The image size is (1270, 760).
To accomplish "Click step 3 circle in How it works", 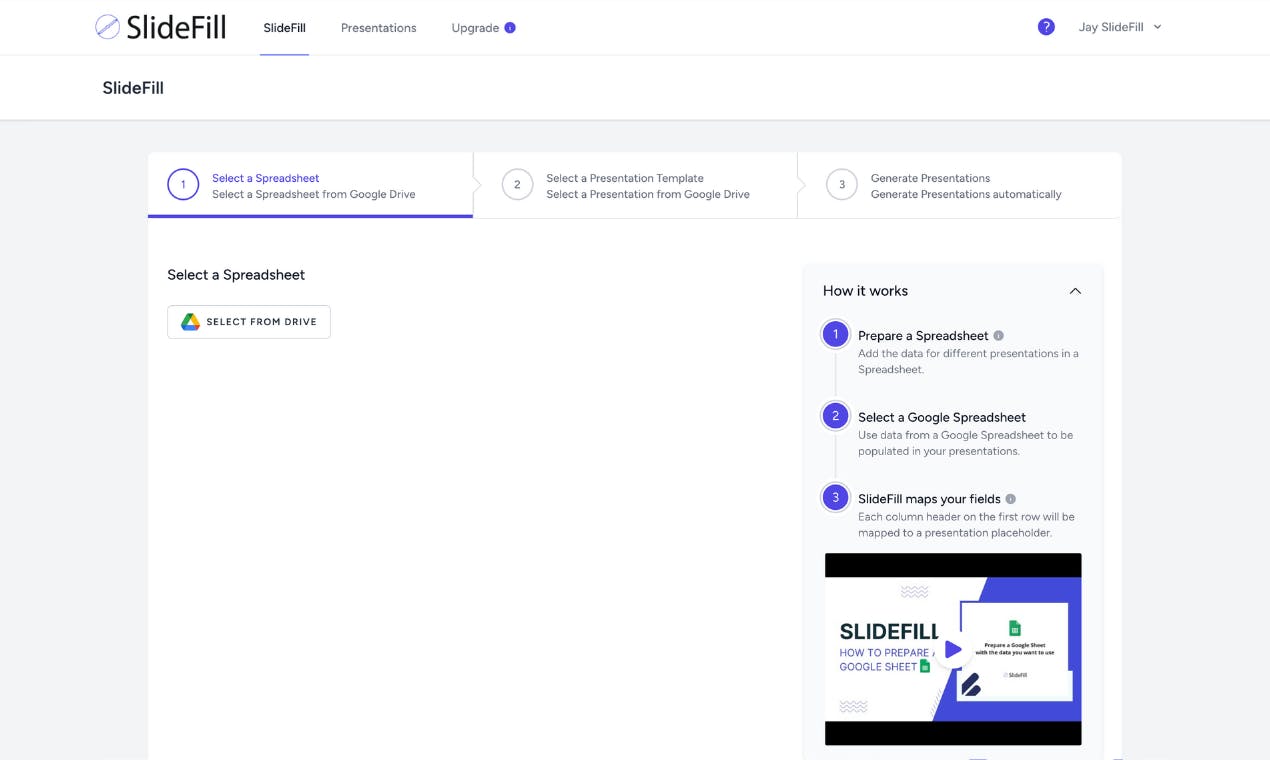I will pyautogui.click(x=835, y=497).
